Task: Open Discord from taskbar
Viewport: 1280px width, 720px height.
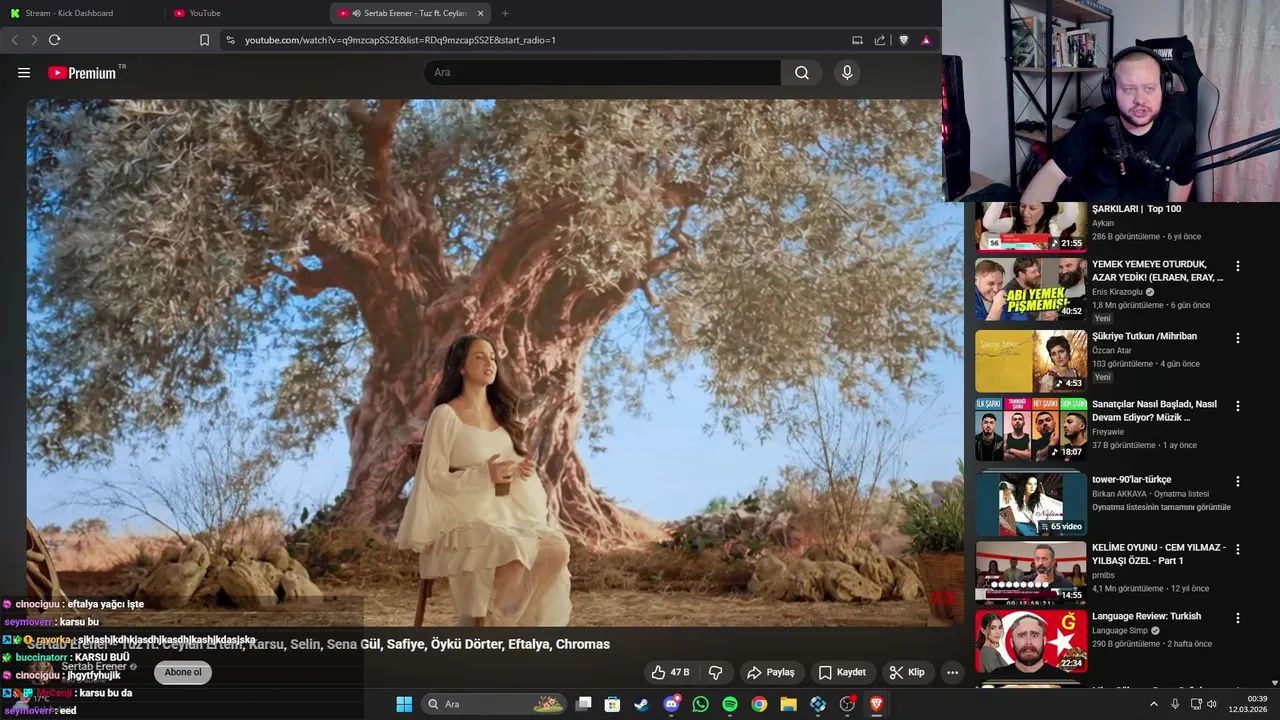Action: [672, 704]
